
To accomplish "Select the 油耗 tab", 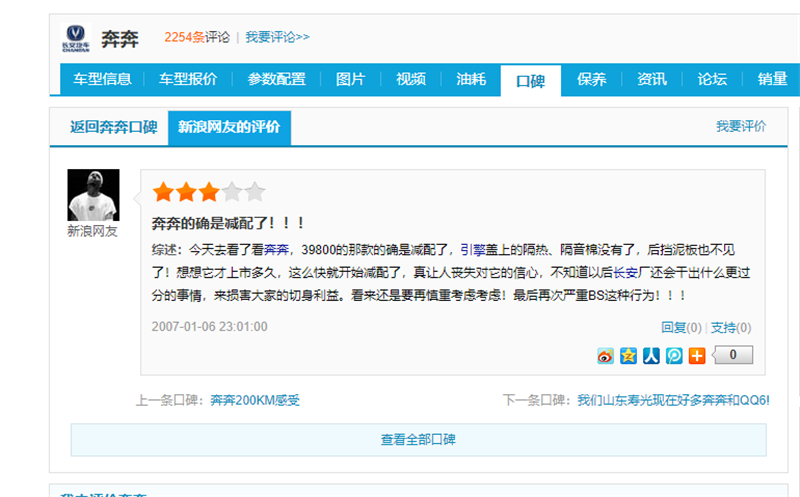I will coord(471,79).
